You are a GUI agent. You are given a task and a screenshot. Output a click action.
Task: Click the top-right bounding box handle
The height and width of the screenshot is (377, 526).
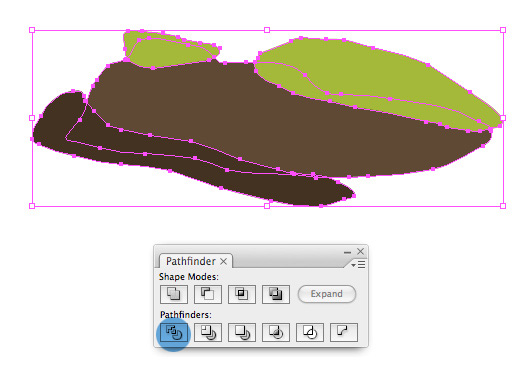pyautogui.click(x=503, y=30)
